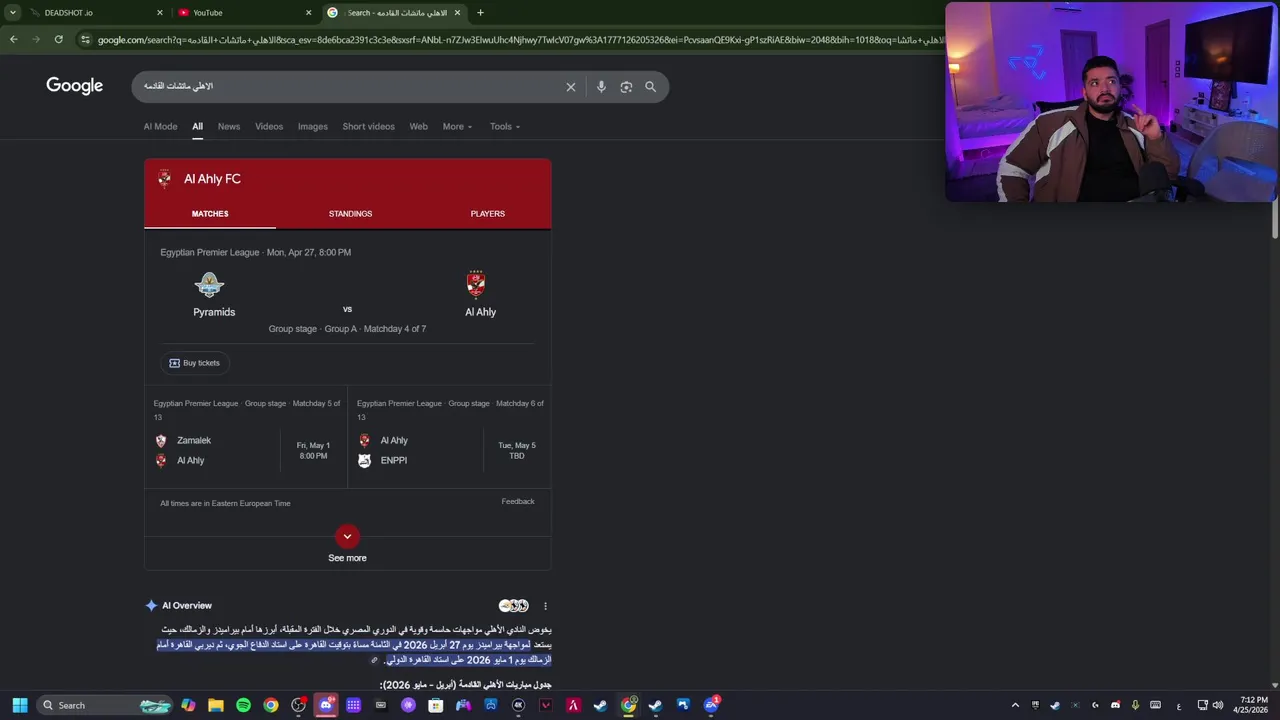View site information icon in address bar
The width and height of the screenshot is (1280, 720).
coord(86,40)
